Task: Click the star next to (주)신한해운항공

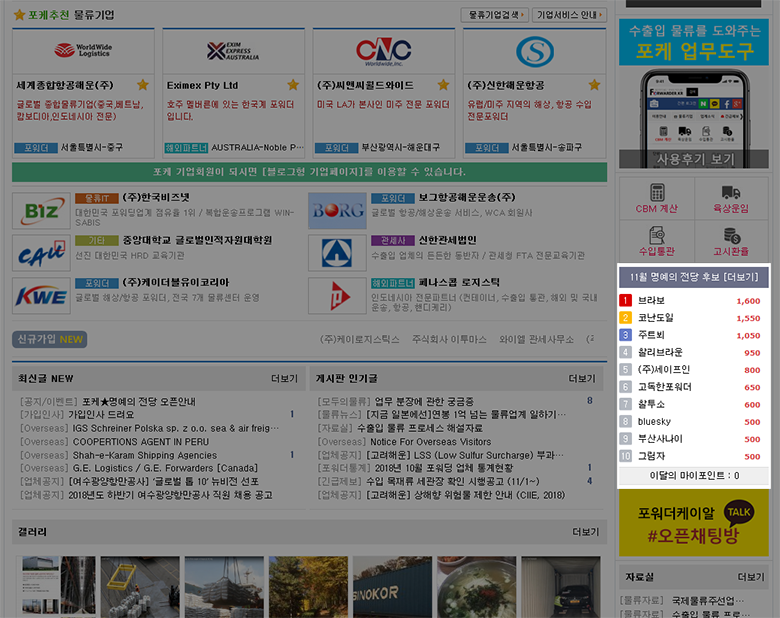Action: (594, 85)
